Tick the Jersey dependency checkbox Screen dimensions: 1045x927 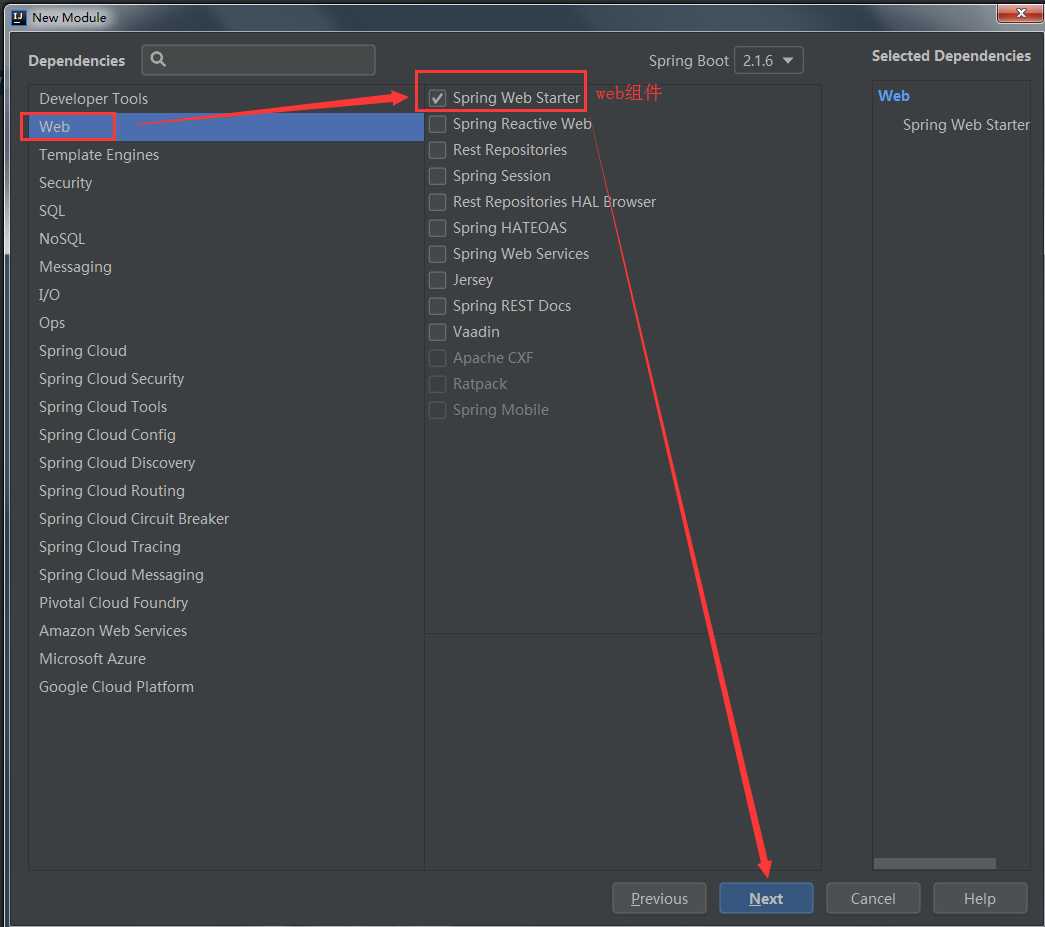pos(437,280)
